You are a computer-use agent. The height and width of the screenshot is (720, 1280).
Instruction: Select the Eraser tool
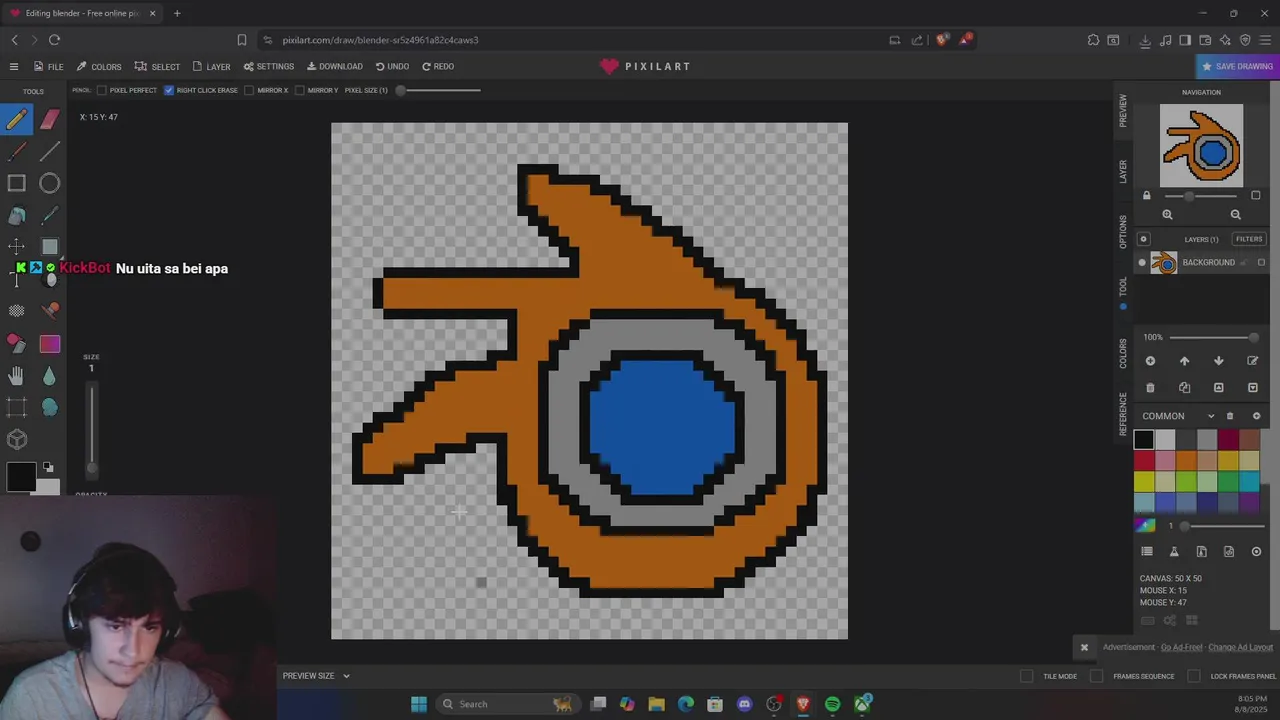[50, 120]
